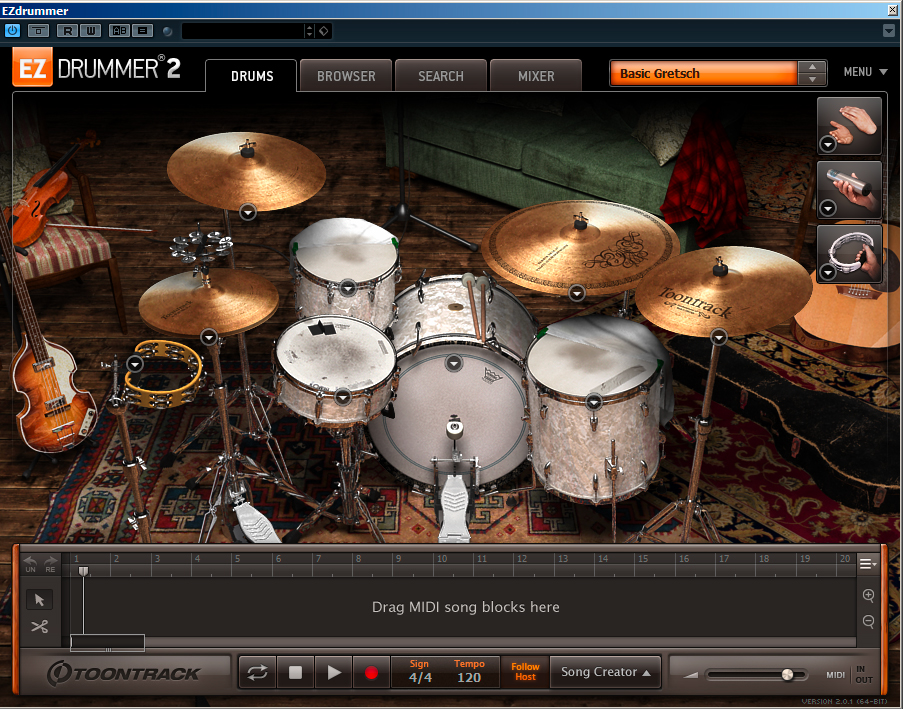Toggle loop playback button
The height and width of the screenshot is (709, 903).
click(257, 672)
